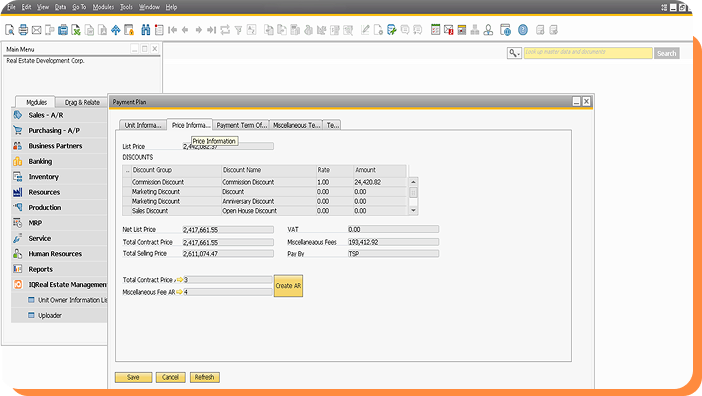Click the Print Preview toolbar icon
Screen dimensions: 702x396
pyautogui.click(x=9, y=30)
